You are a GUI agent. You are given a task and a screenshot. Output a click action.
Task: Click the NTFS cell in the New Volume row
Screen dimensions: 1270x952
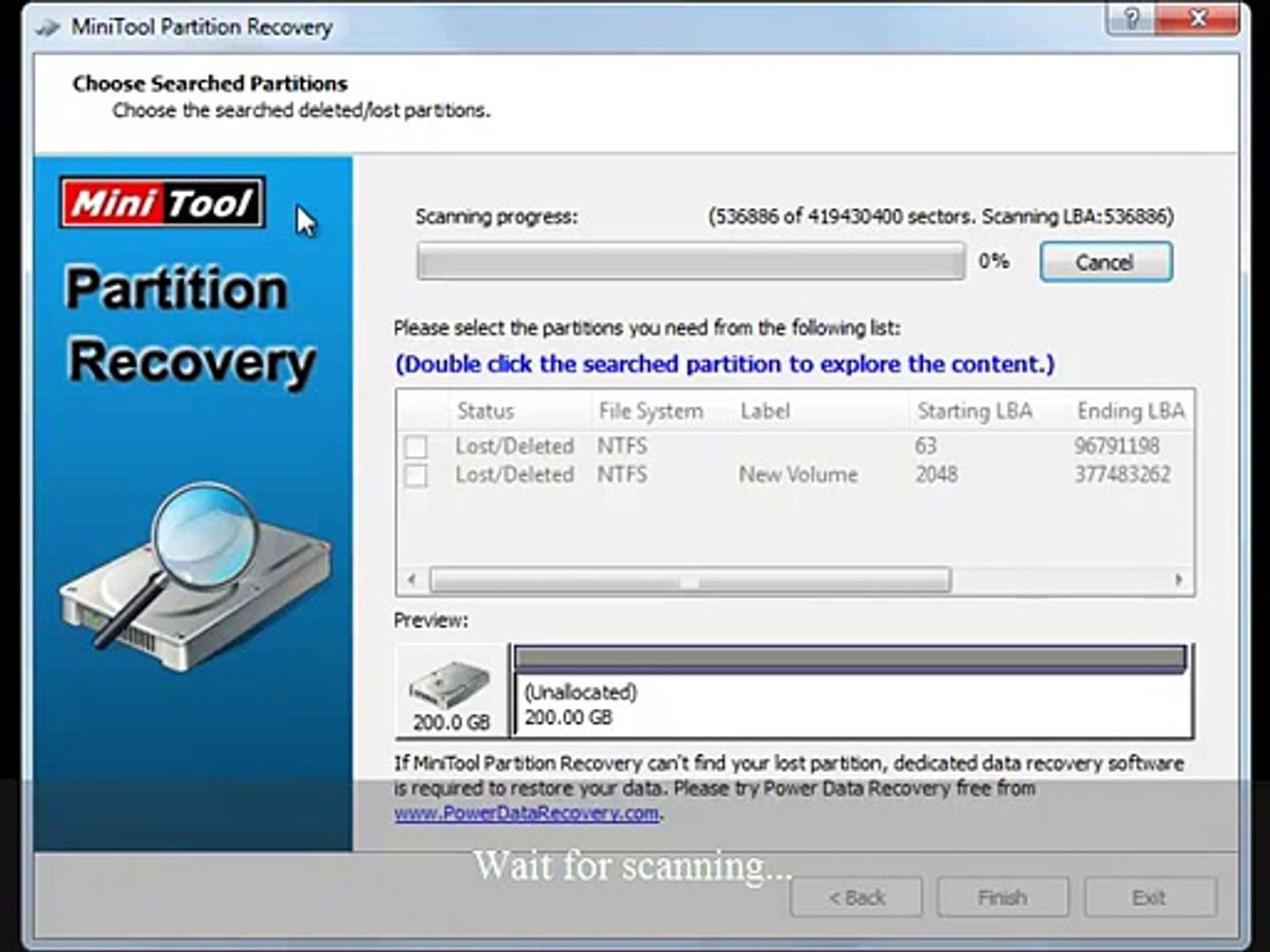[622, 475]
